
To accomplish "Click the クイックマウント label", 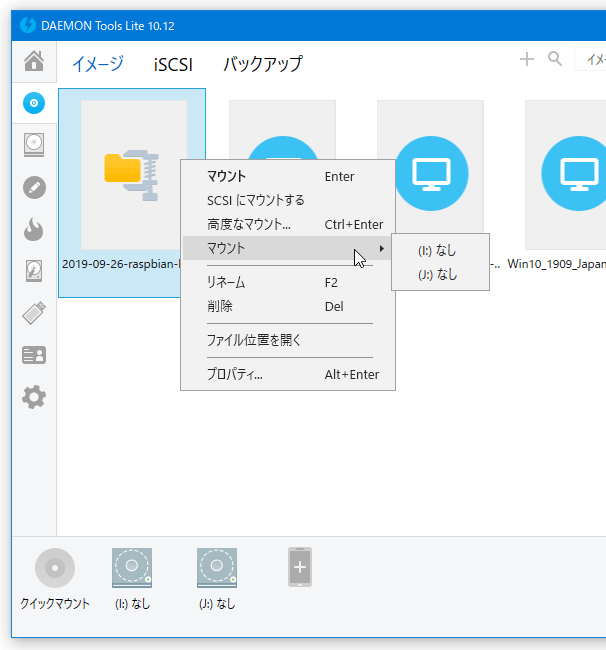I will click(x=55, y=604).
